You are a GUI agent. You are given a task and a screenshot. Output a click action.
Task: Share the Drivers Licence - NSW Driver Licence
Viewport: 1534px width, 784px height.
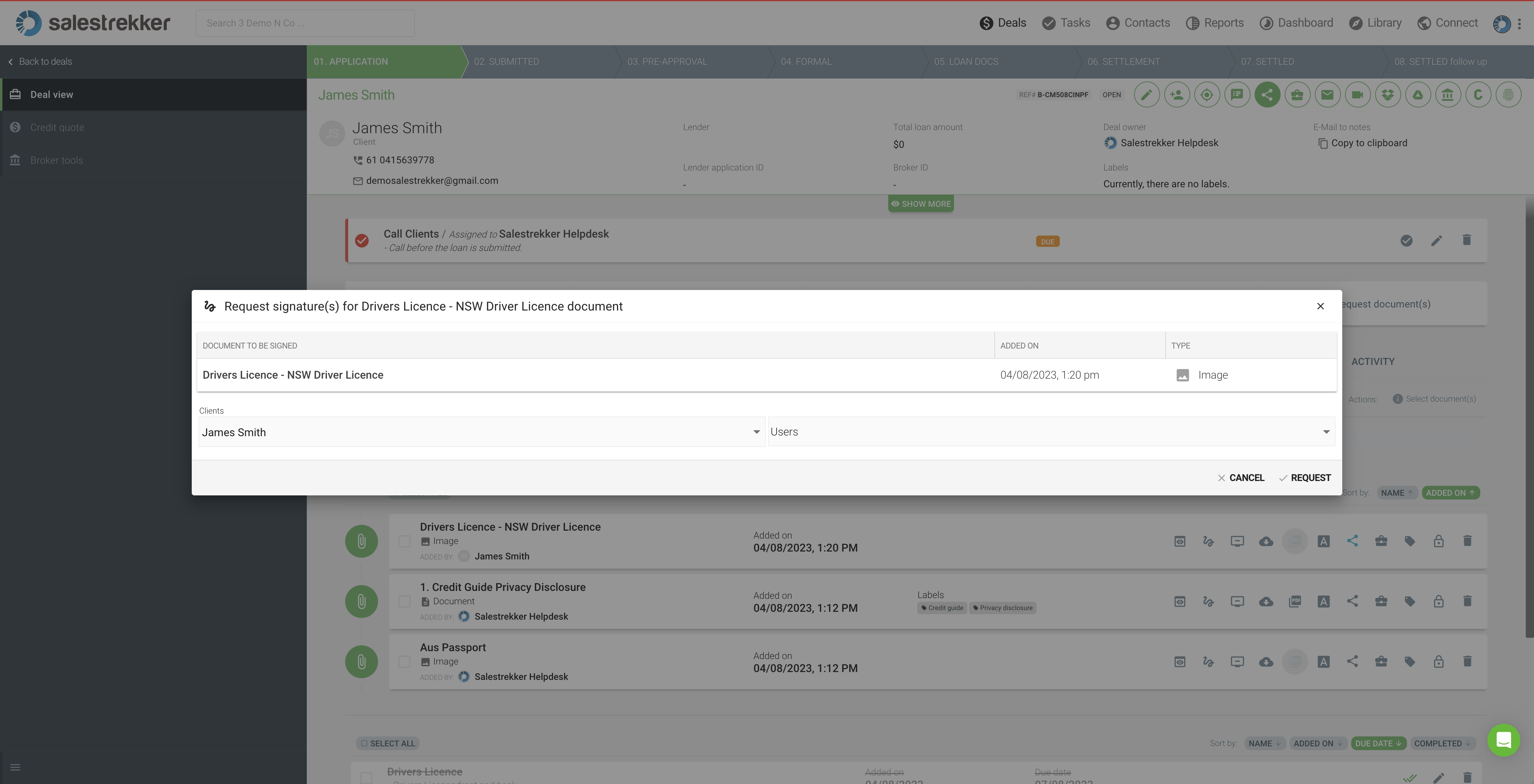pos(1353,541)
